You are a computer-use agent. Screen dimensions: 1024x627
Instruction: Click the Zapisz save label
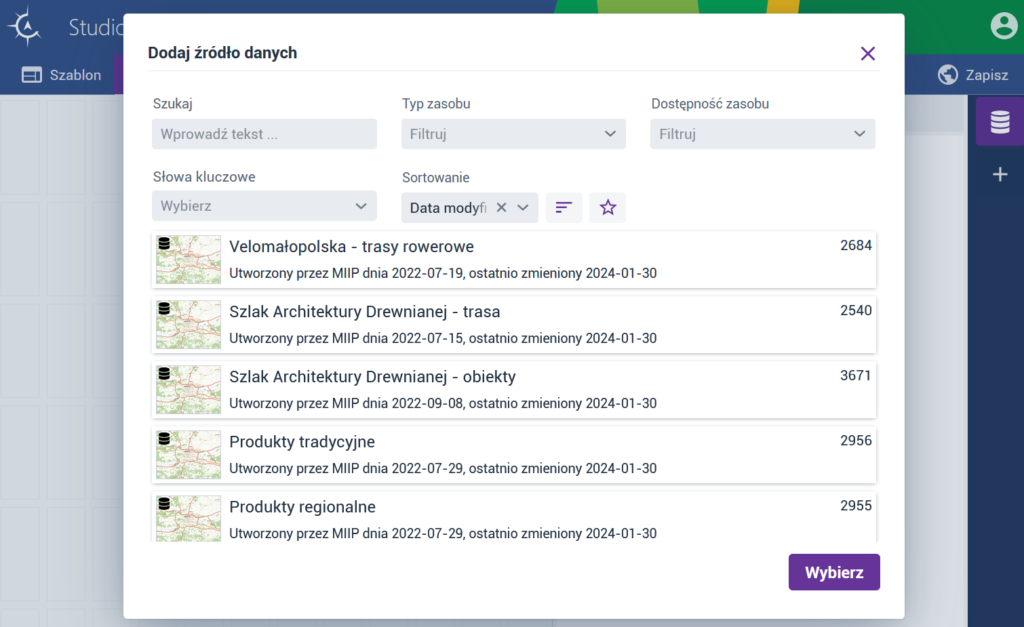coord(987,75)
